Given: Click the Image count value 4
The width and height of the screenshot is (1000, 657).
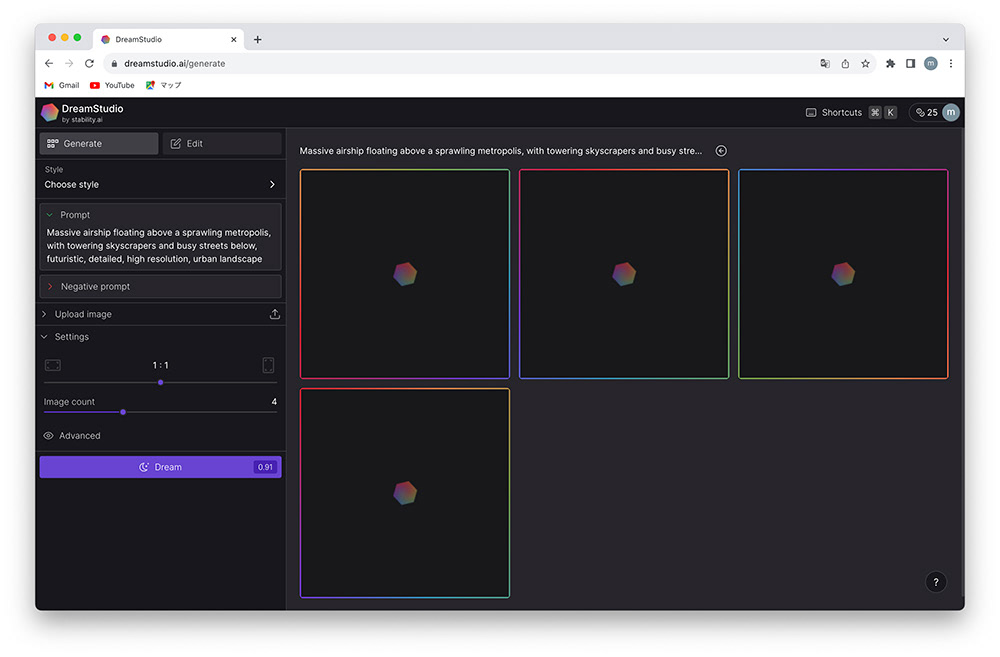Looking at the screenshot, I should pos(274,402).
